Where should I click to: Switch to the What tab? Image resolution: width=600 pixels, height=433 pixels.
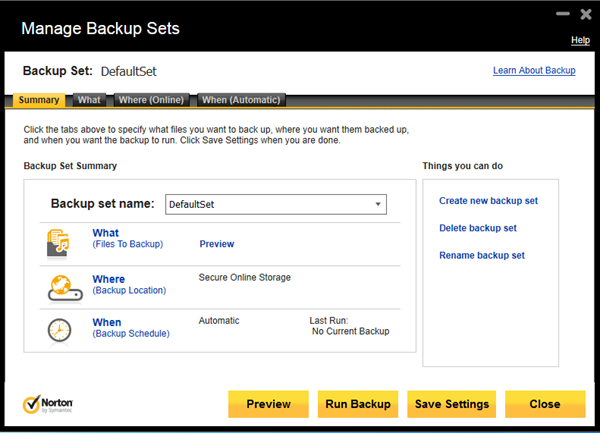pyautogui.click(x=89, y=100)
